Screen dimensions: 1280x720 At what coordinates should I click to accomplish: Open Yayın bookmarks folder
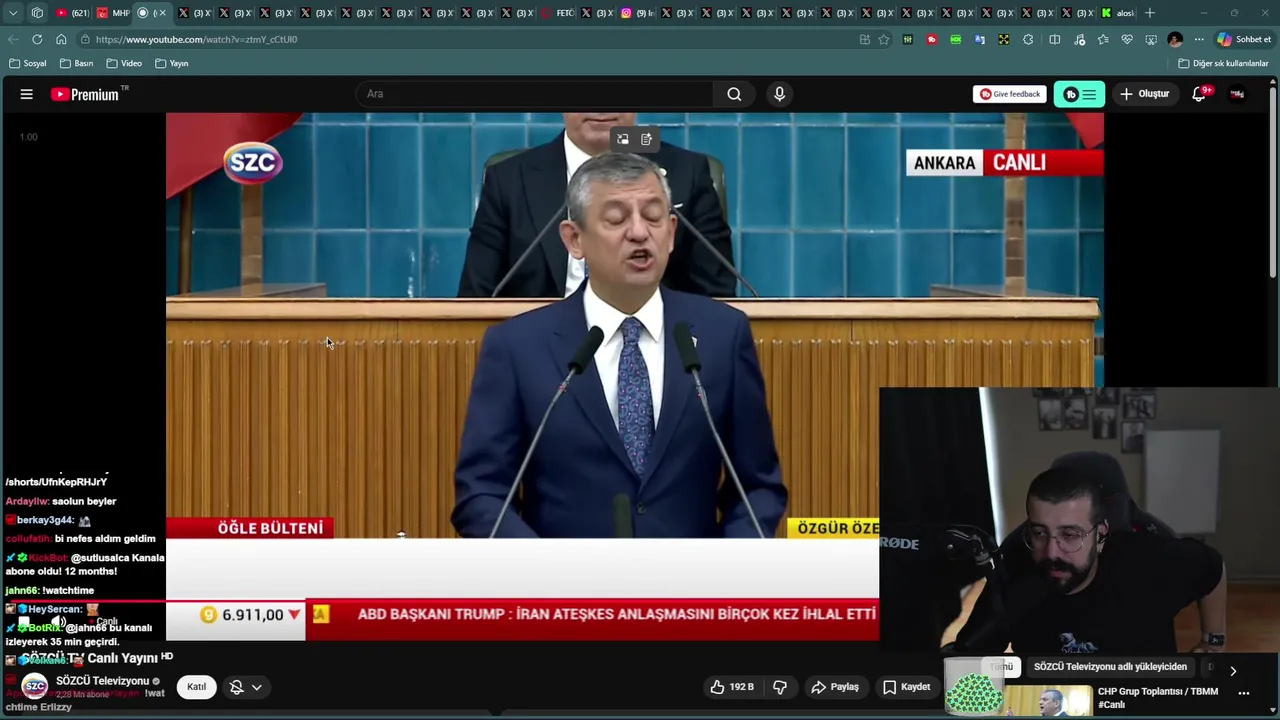pyautogui.click(x=172, y=63)
